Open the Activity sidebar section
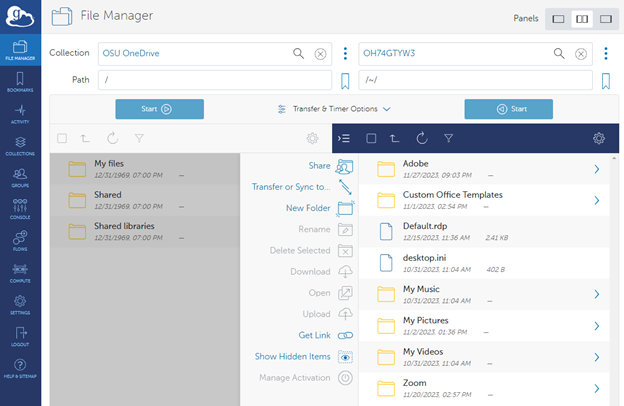The image size is (624, 406). (x=20, y=114)
